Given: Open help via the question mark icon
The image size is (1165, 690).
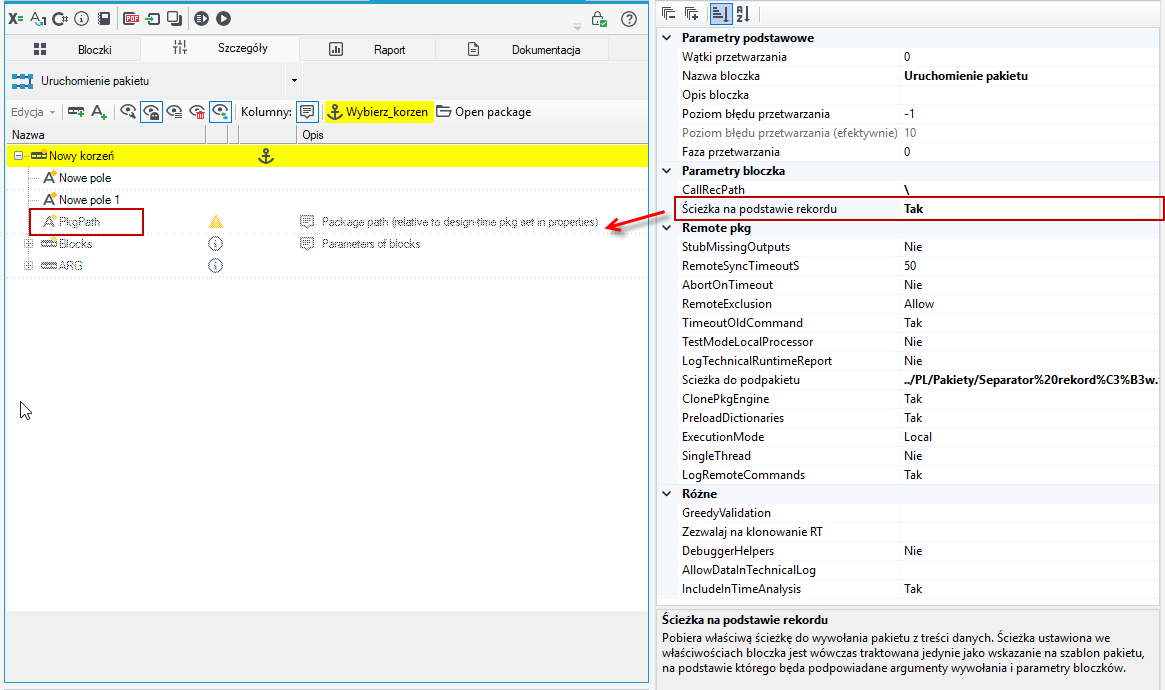Looking at the screenshot, I should pos(629,19).
